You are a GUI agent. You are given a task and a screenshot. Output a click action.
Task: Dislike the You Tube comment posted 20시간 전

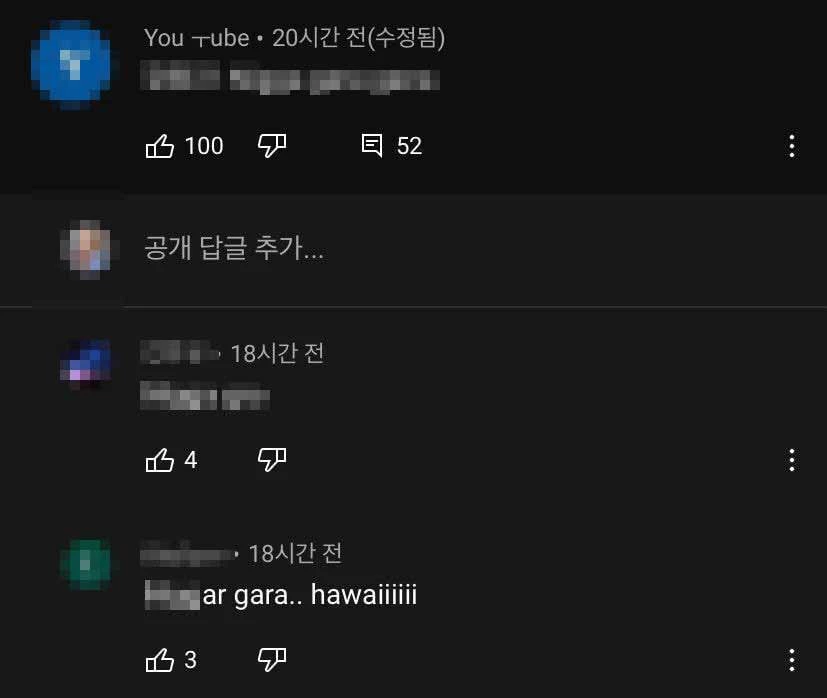pyautogui.click(x=272, y=146)
